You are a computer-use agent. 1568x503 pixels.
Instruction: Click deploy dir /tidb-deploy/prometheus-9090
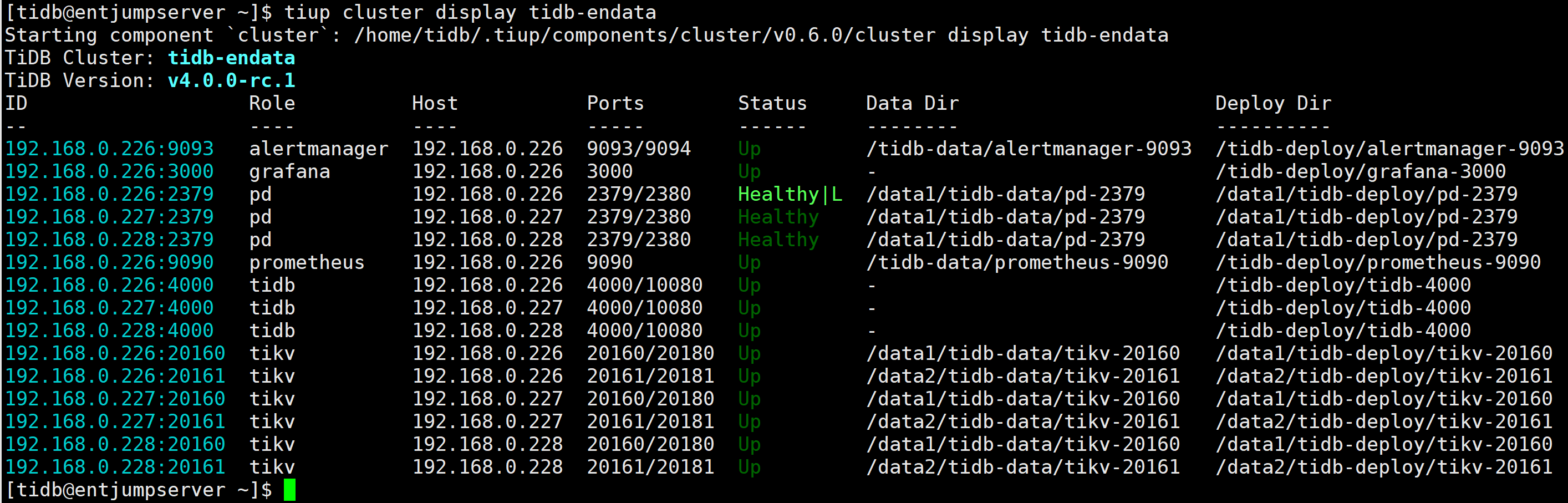click(x=1378, y=262)
